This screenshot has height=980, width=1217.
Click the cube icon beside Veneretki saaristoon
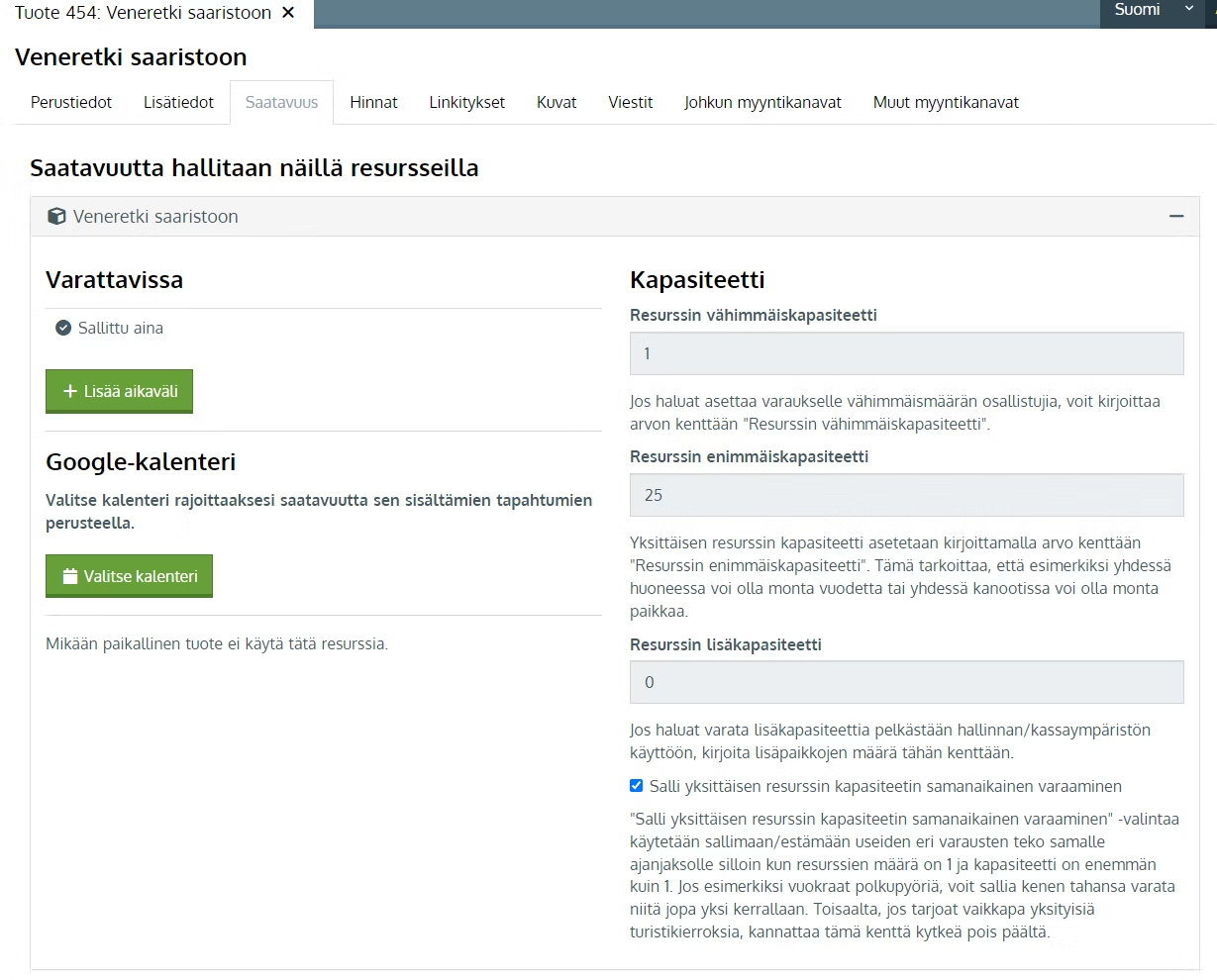coord(57,217)
